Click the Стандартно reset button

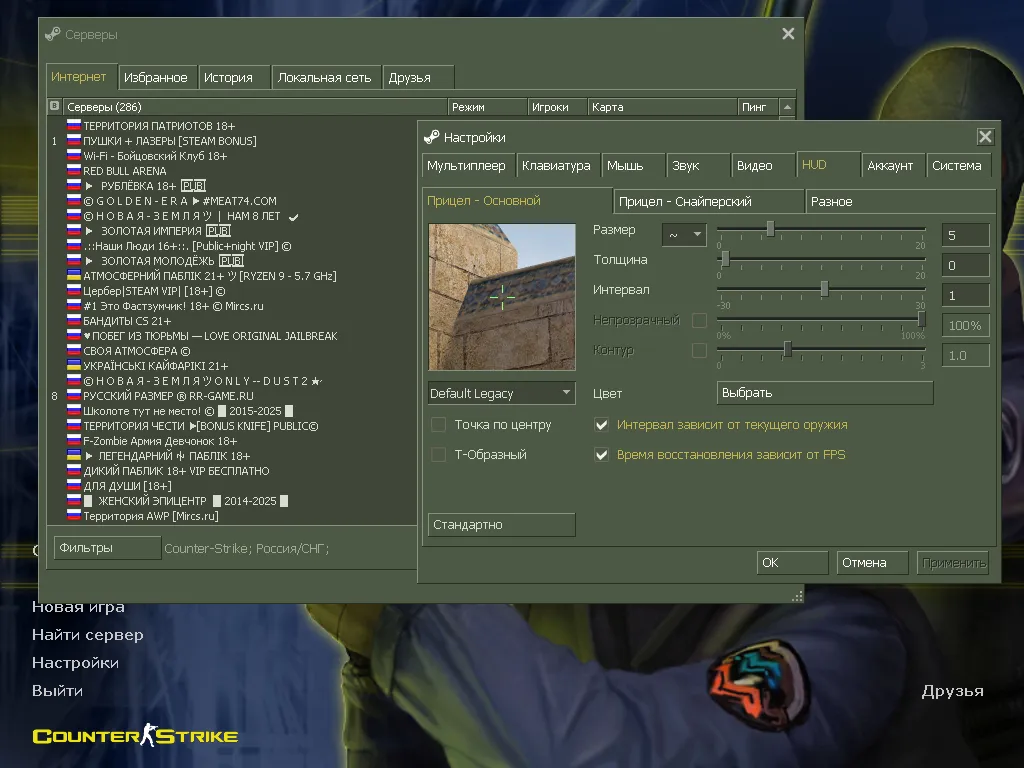point(501,525)
